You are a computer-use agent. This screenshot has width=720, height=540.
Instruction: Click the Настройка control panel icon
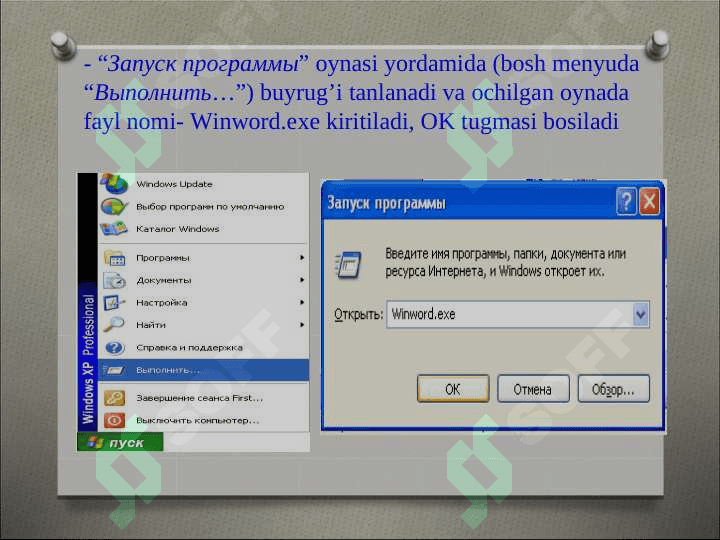point(114,302)
